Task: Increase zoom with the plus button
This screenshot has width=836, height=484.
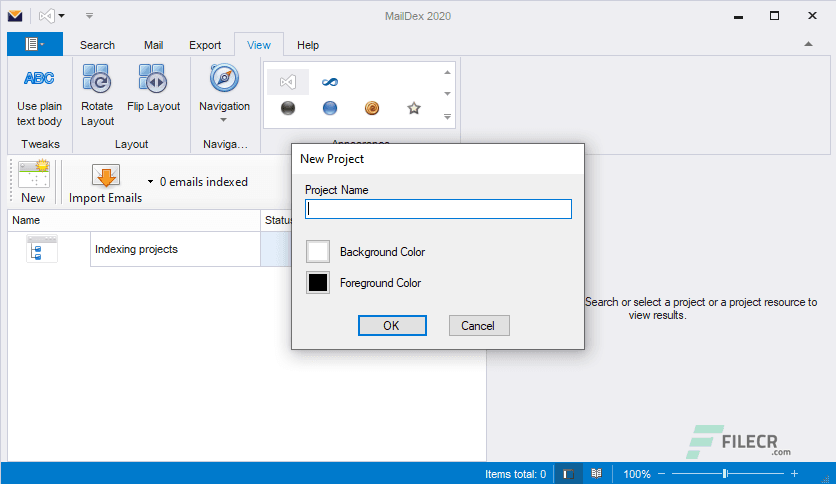Action: coord(794,474)
